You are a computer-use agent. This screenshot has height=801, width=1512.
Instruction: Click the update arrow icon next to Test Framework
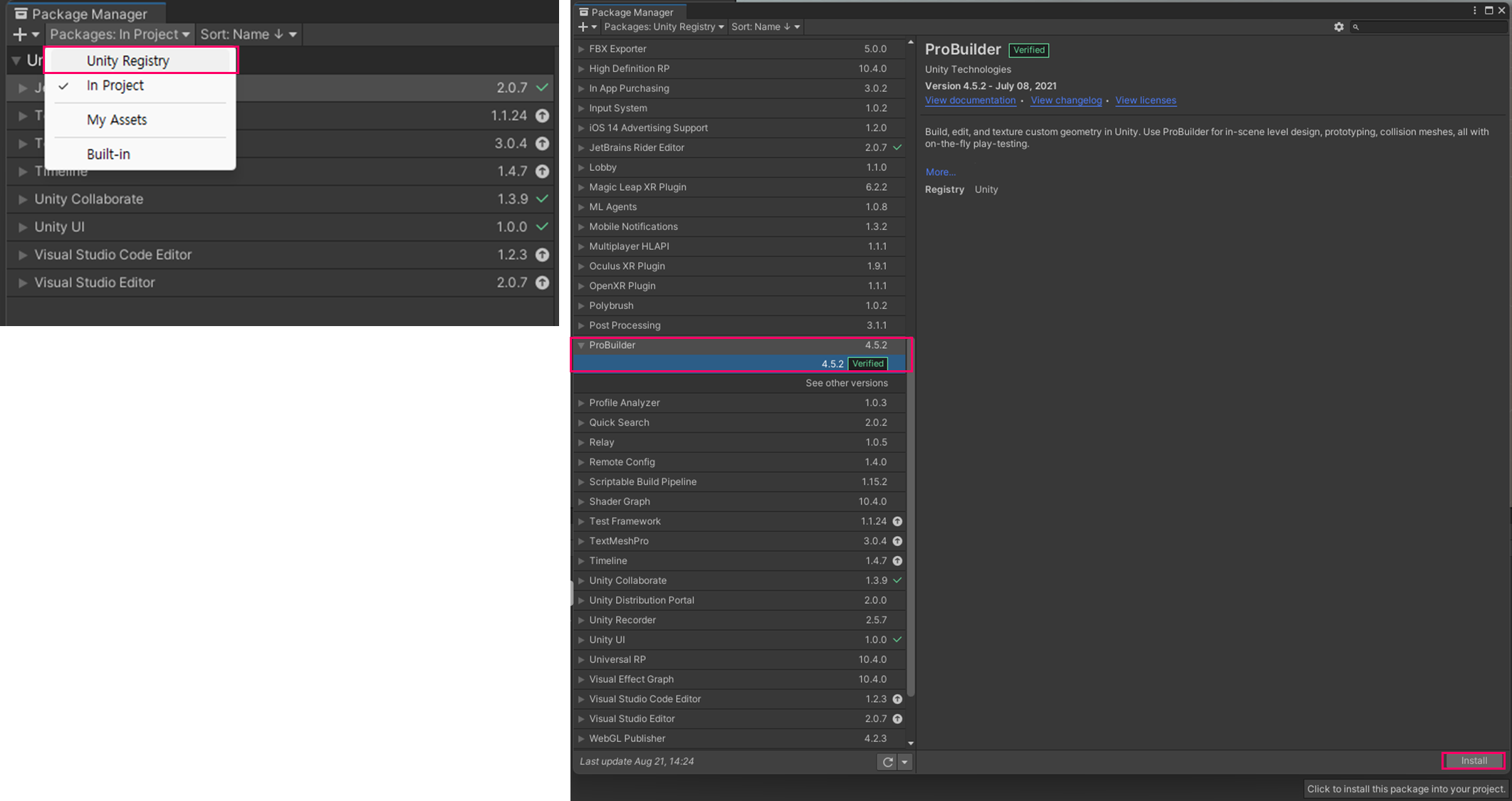click(897, 521)
